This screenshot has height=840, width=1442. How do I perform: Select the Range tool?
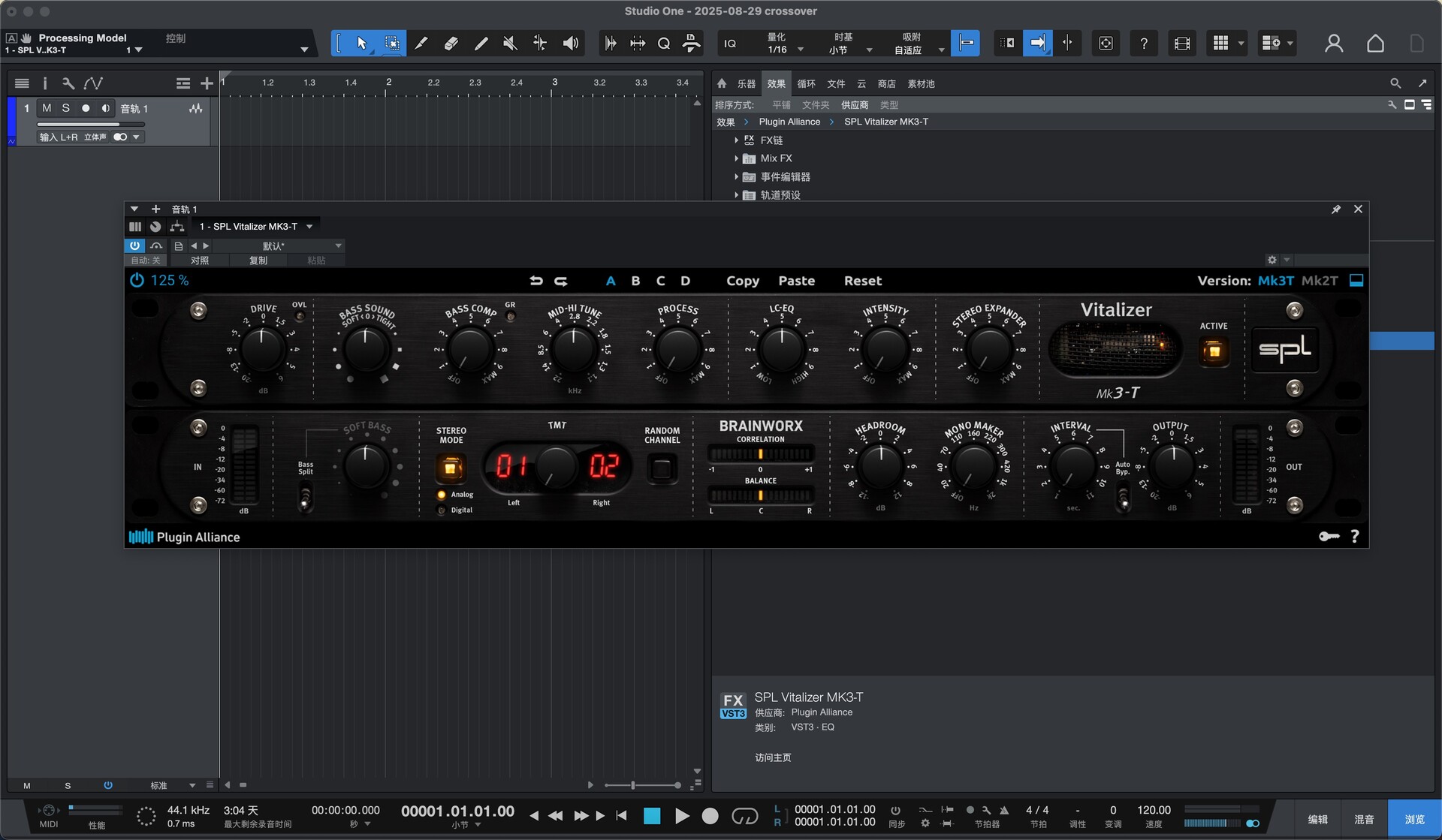click(392, 44)
